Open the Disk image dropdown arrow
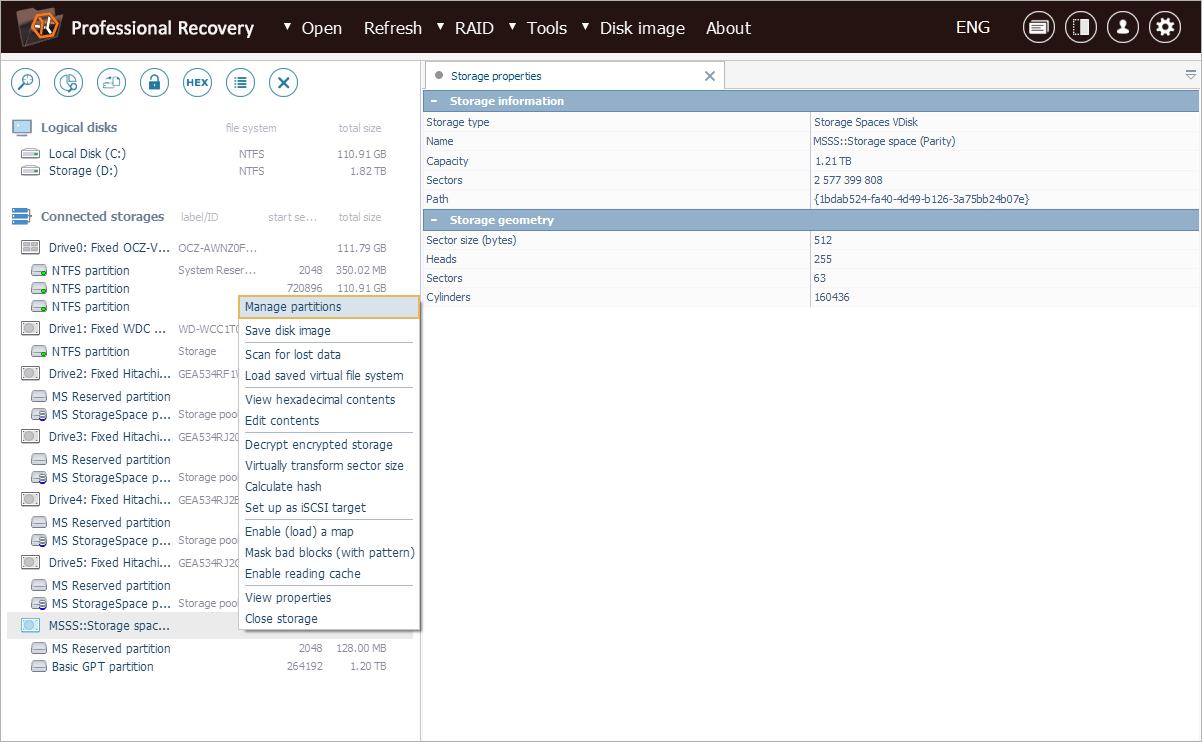 [587, 27]
